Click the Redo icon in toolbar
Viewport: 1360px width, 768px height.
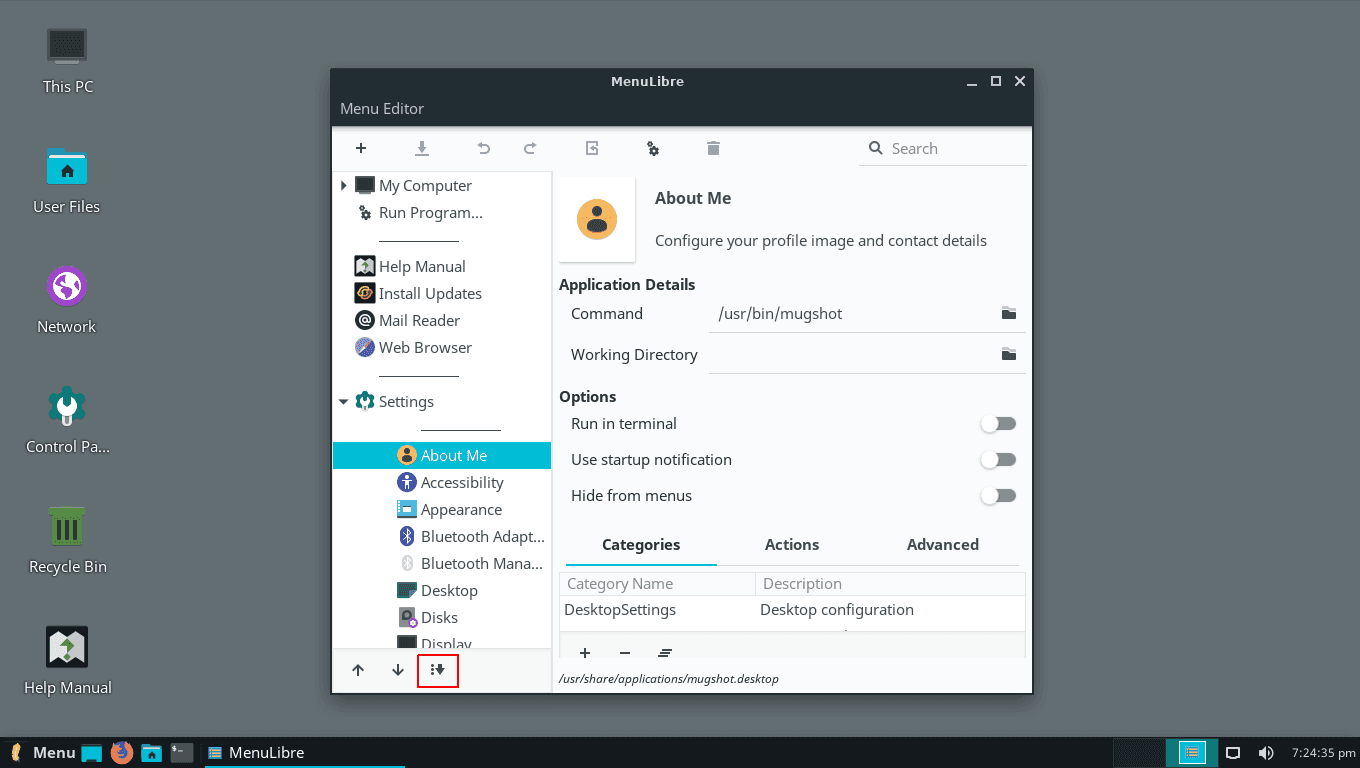pos(530,148)
